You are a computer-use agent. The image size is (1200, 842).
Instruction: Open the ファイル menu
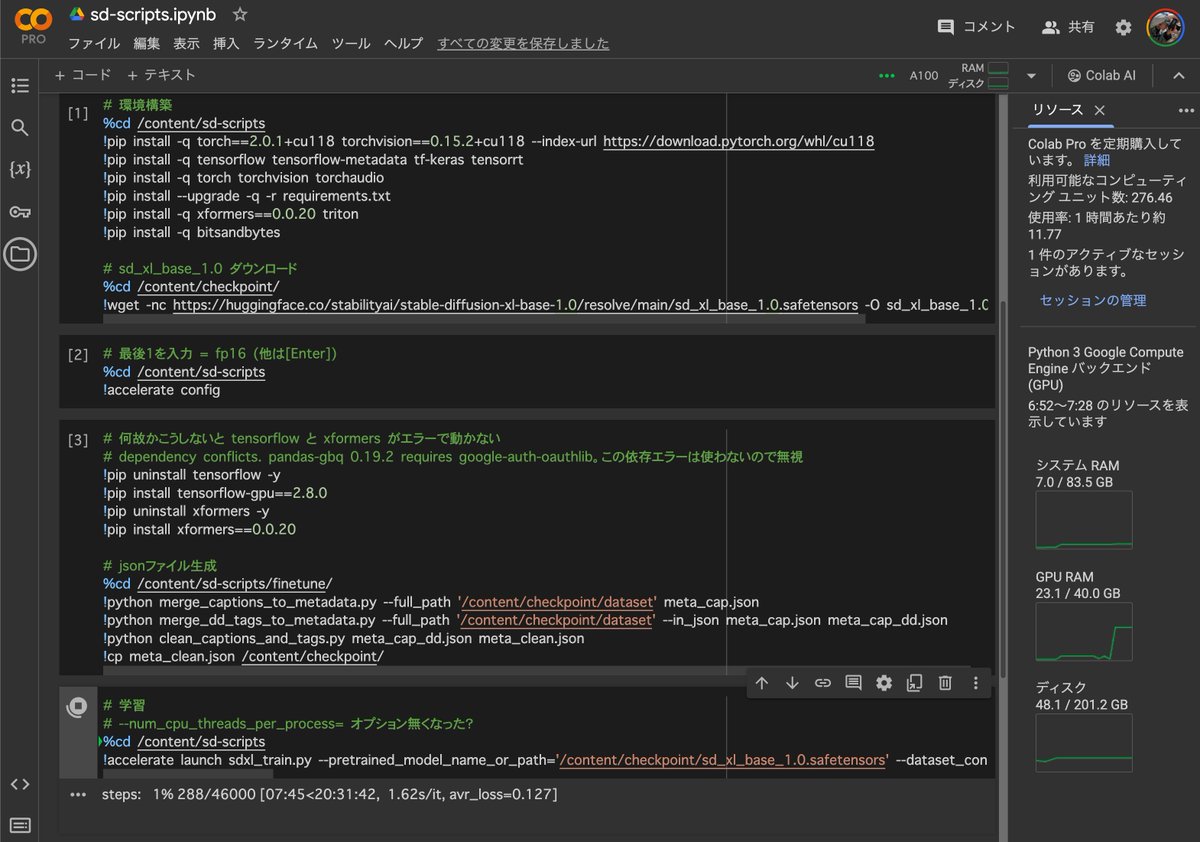point(94,44)
